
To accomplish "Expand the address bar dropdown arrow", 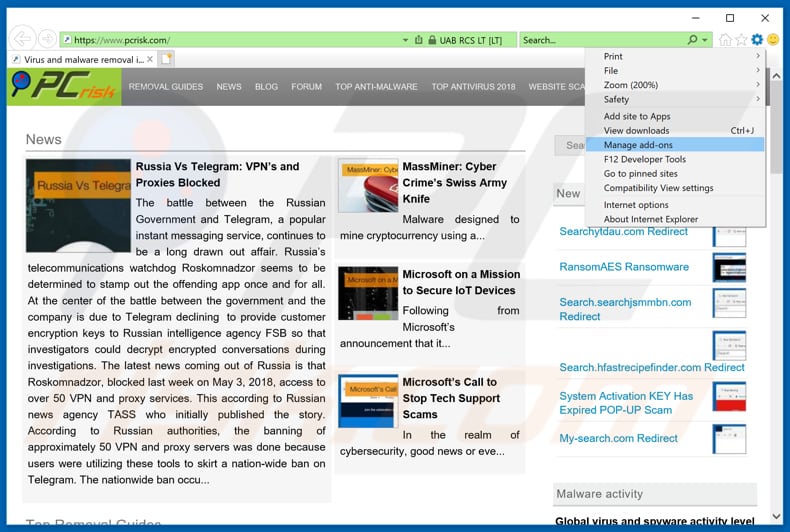I will pos(405,40).
